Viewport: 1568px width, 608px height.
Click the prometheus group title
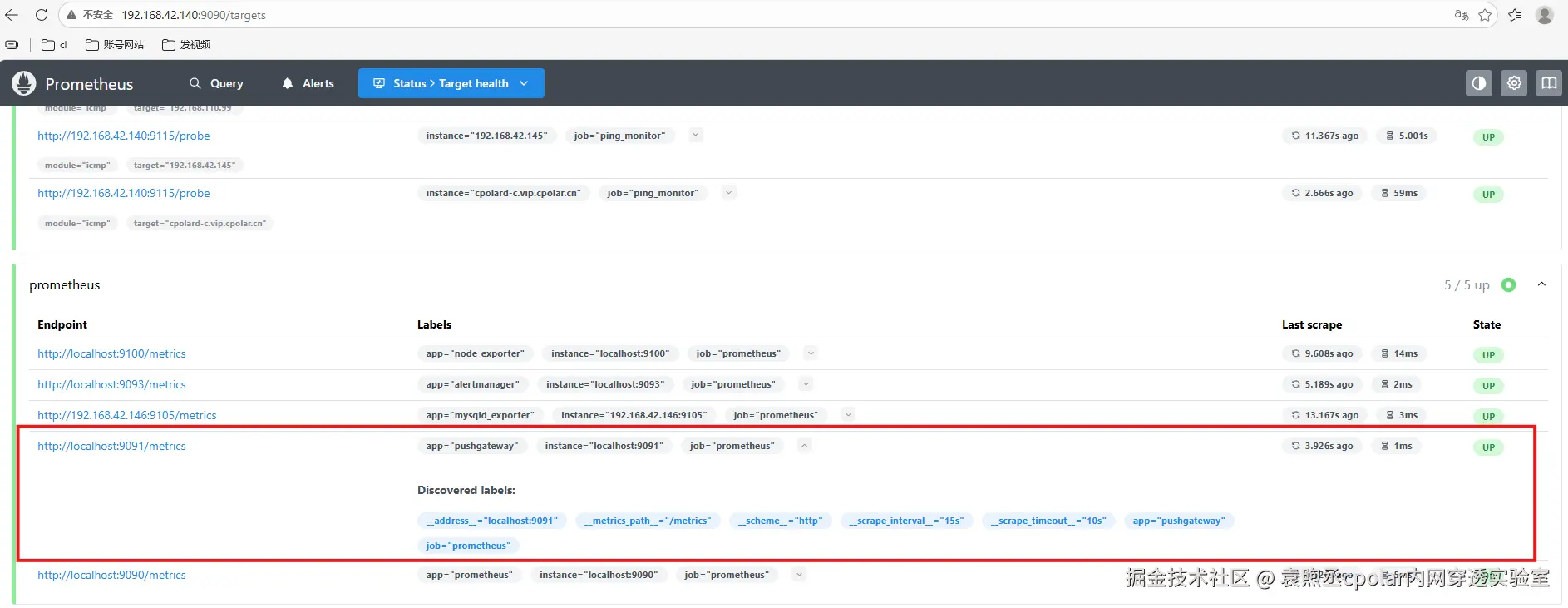tap(65, 284)
